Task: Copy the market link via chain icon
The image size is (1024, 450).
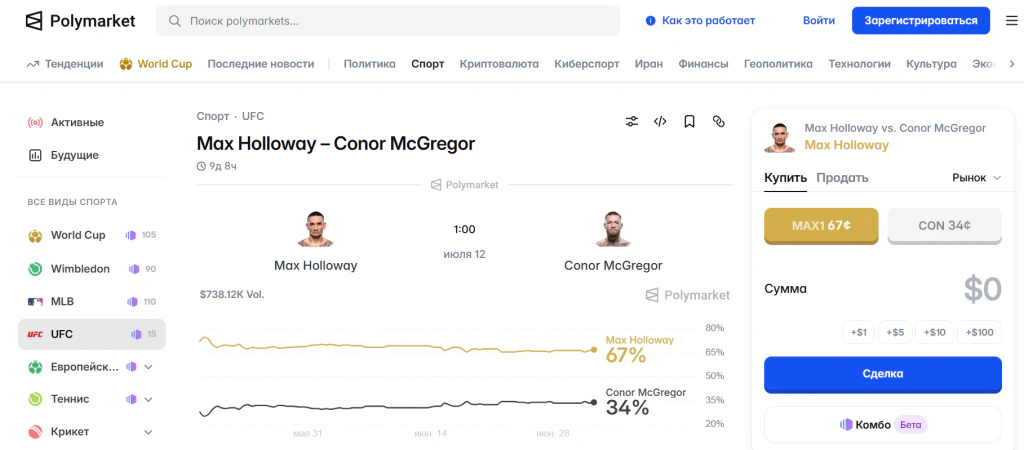Action: pos(718,121)
